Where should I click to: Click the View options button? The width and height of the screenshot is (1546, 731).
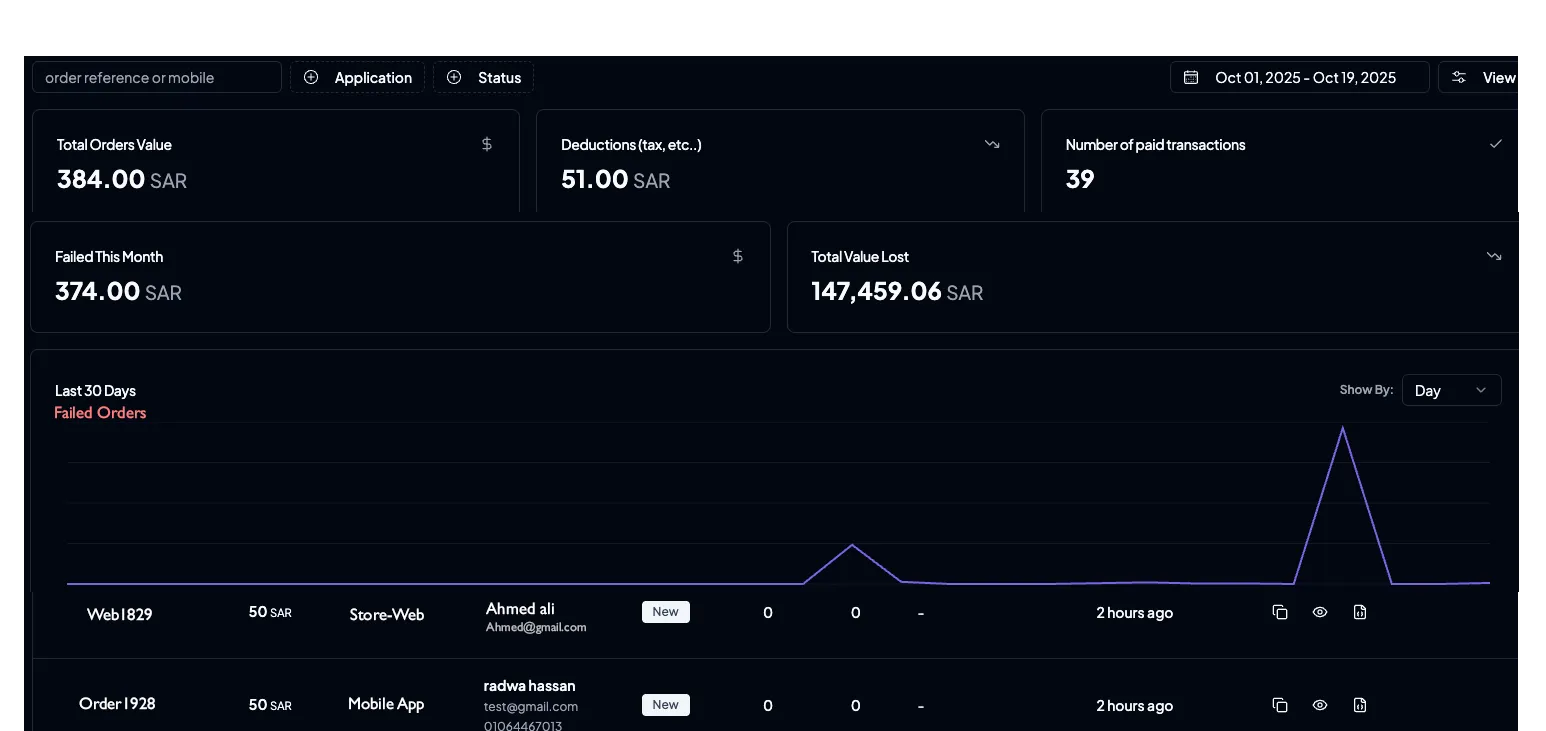(1485, 77)
